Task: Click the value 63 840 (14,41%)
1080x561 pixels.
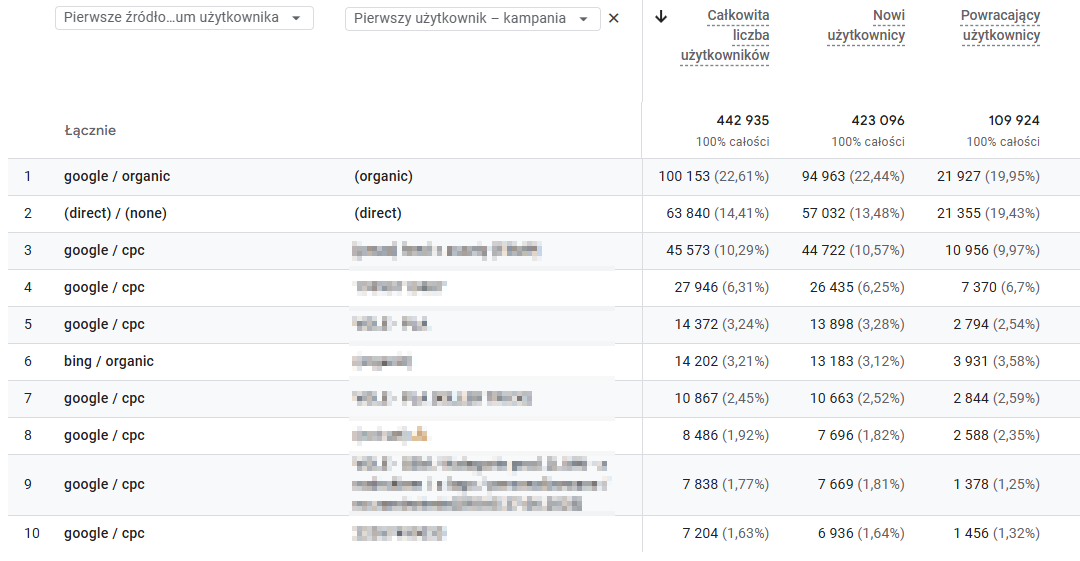Action: pos(718,214)
